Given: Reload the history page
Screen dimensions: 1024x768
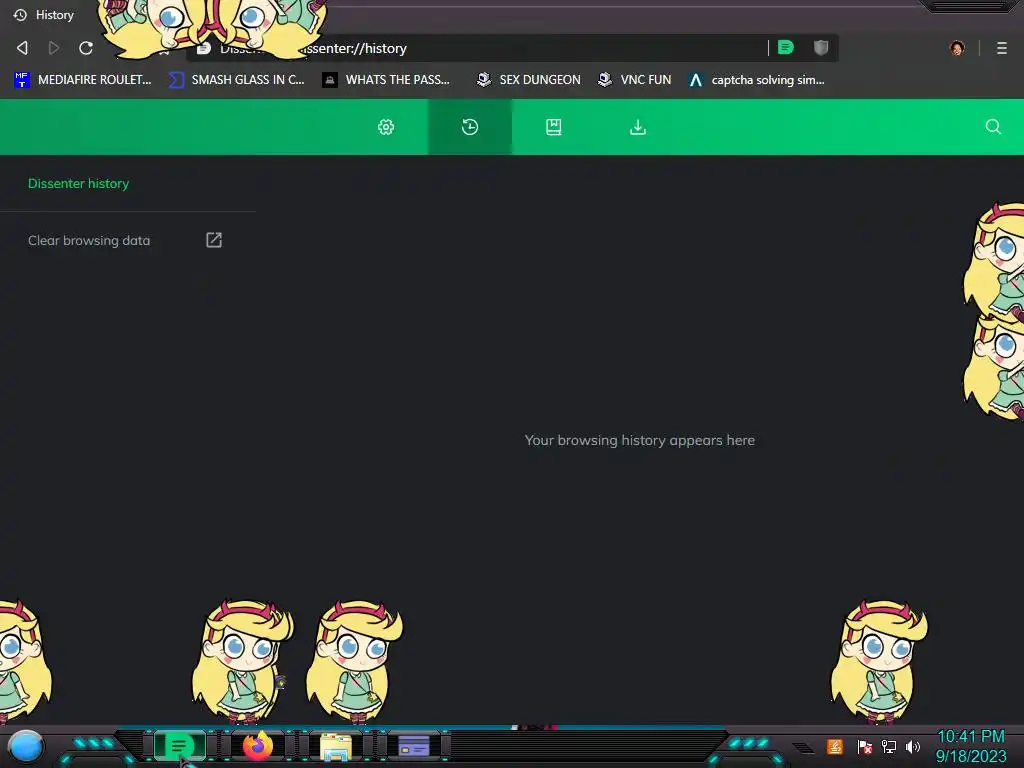Looking at the screenshot, I should 86,48.
